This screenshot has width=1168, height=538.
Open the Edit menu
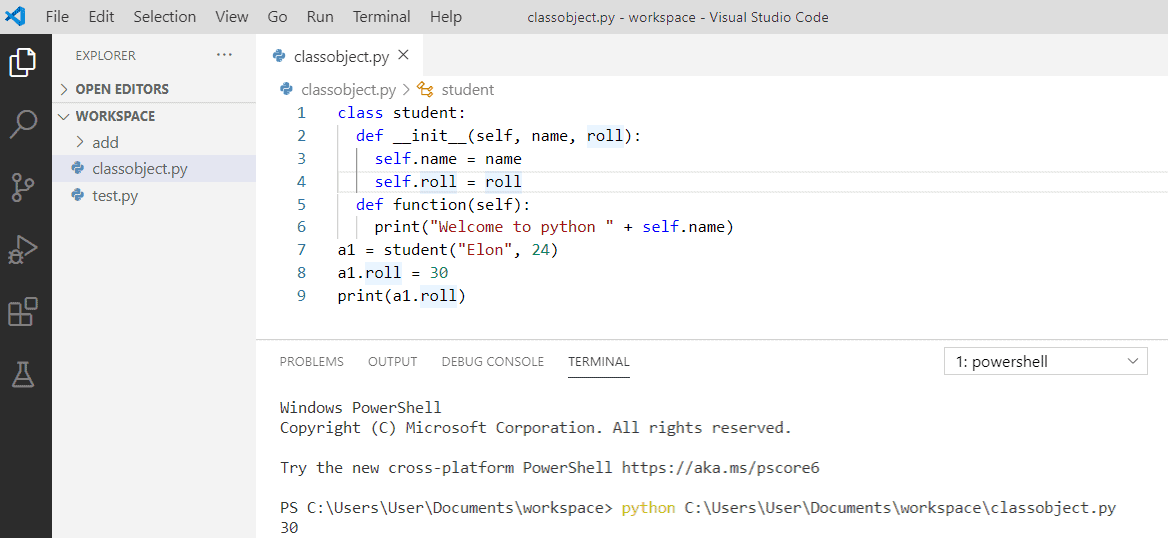[x=101, y=16]
